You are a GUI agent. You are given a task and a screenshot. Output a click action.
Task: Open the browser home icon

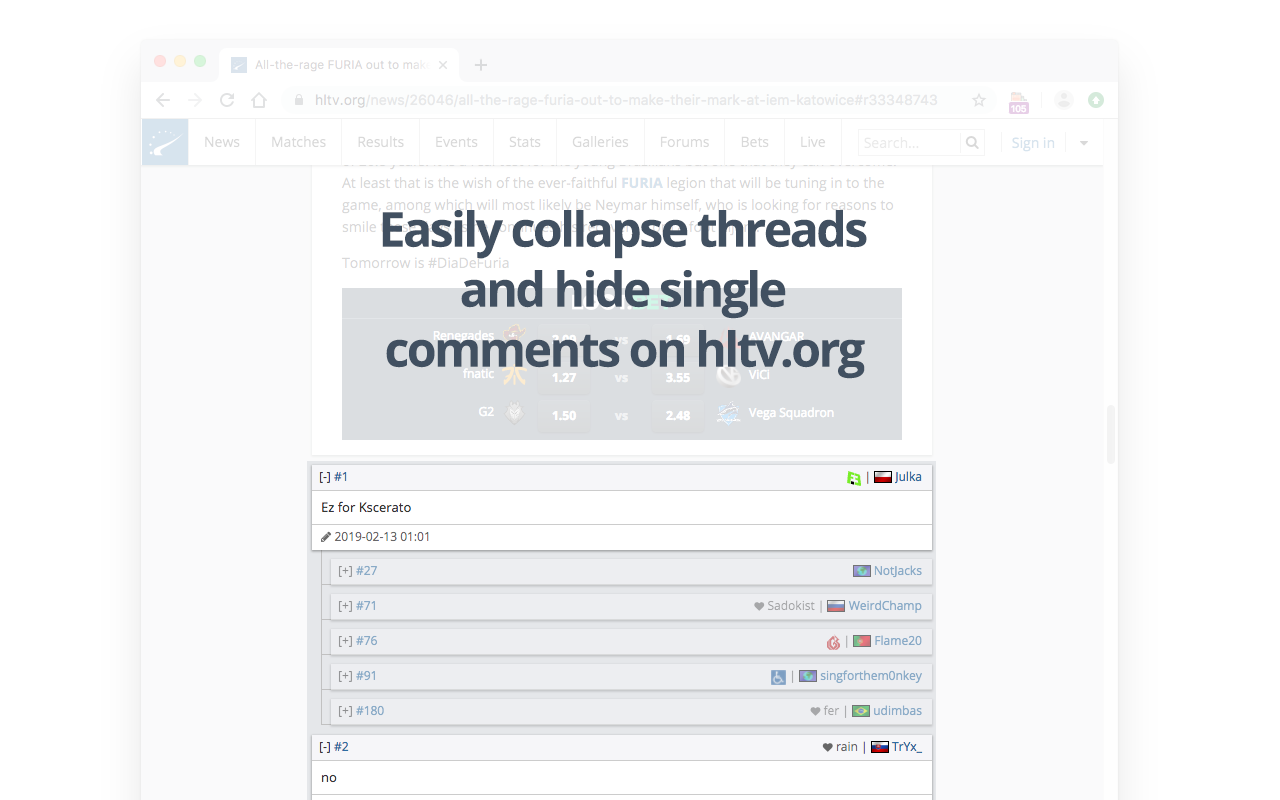point(259,100)
